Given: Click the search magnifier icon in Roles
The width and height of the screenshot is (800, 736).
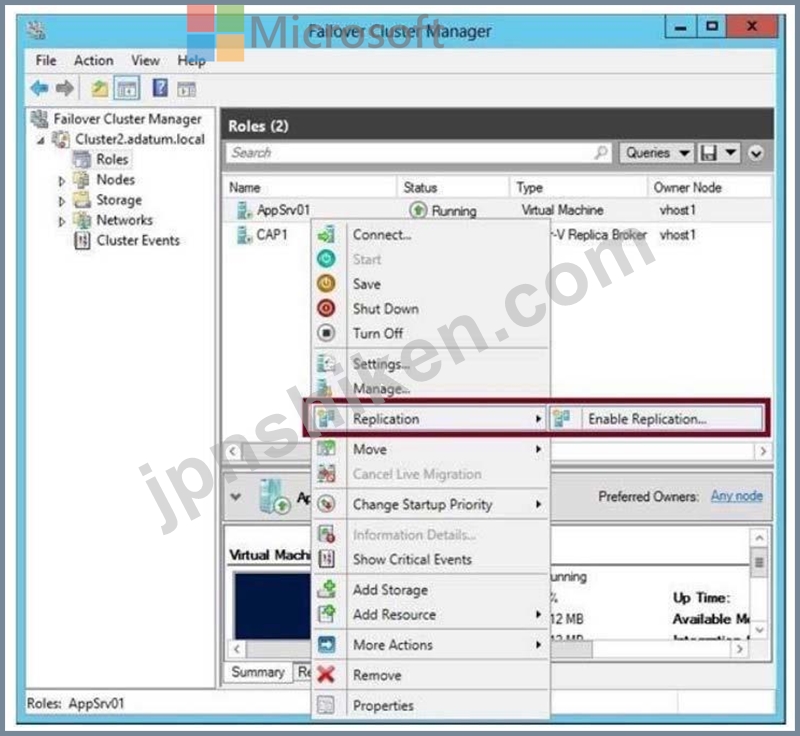Looking at the screenshot, I should [x=601, y=152].
